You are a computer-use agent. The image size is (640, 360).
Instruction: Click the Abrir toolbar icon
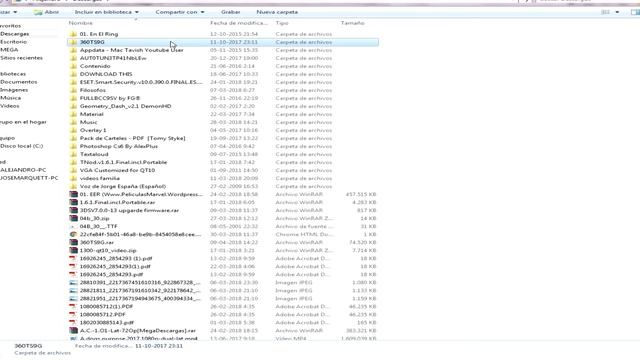point(38,12)
